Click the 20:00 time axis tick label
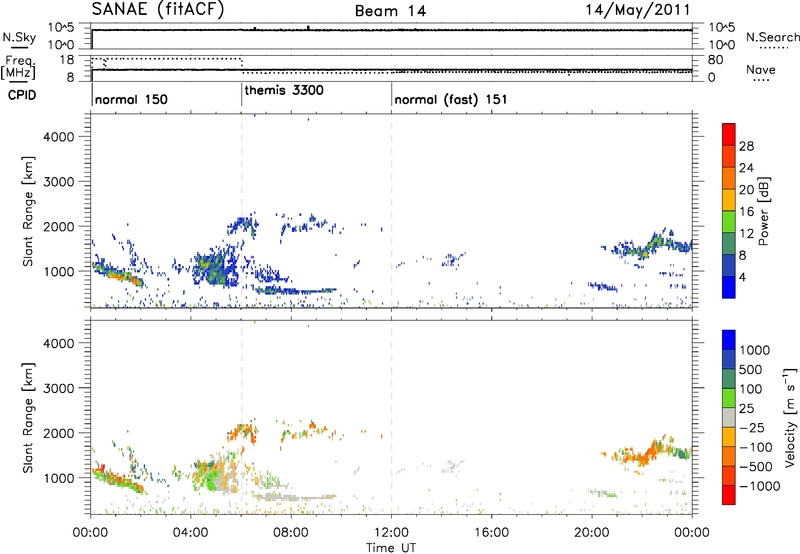 592,533
